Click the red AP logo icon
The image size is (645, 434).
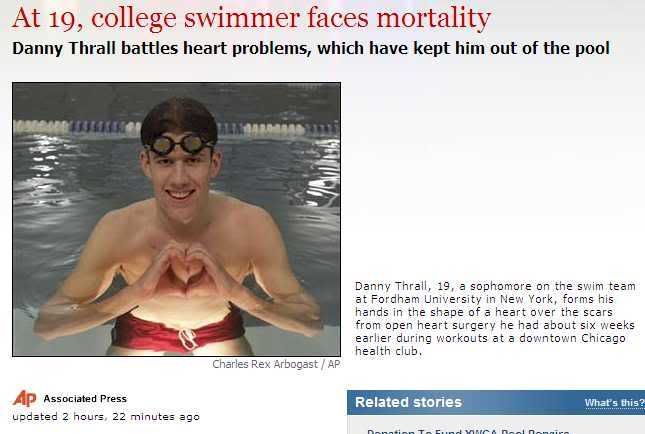coord(24,398)
